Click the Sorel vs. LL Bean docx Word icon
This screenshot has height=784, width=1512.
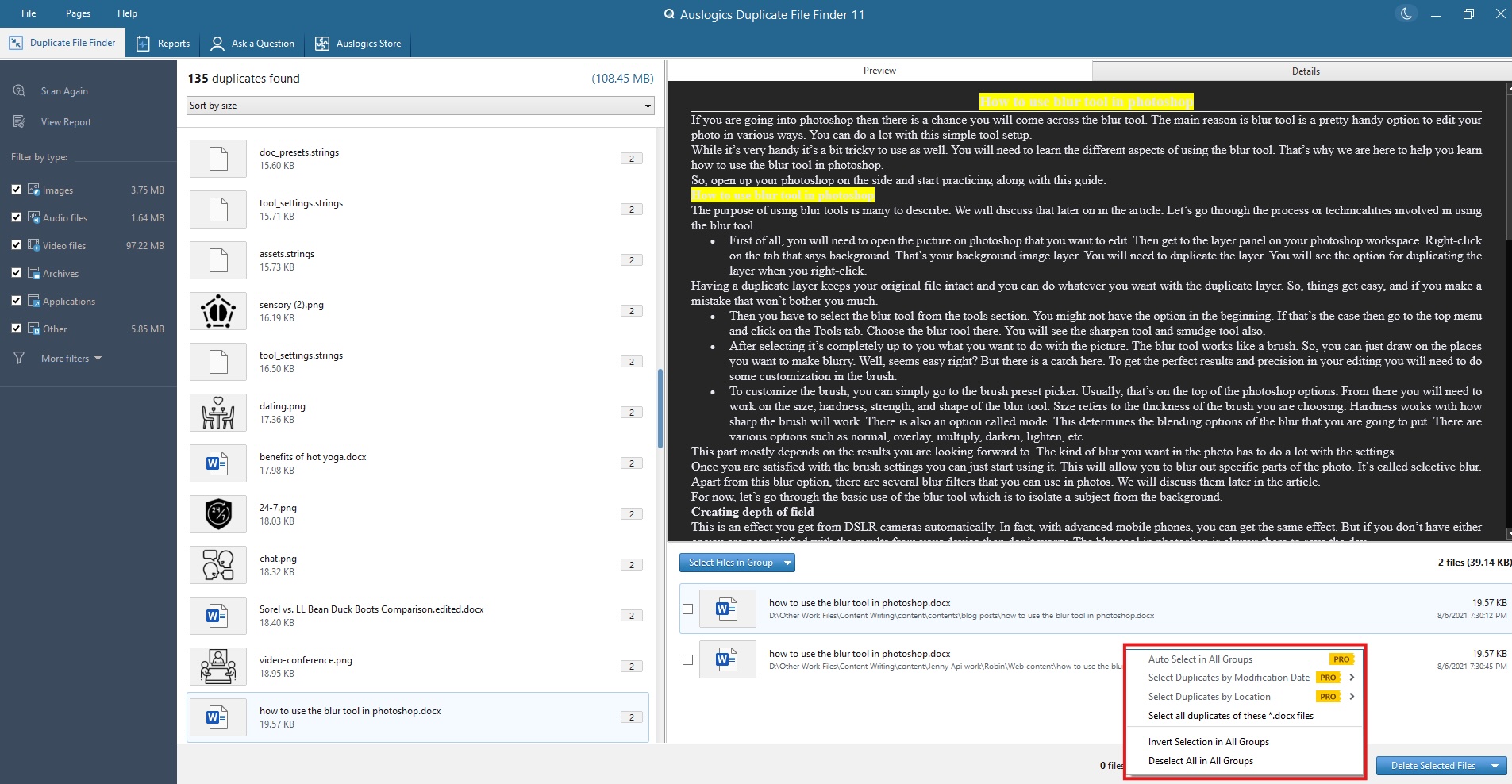coord(218,616)
